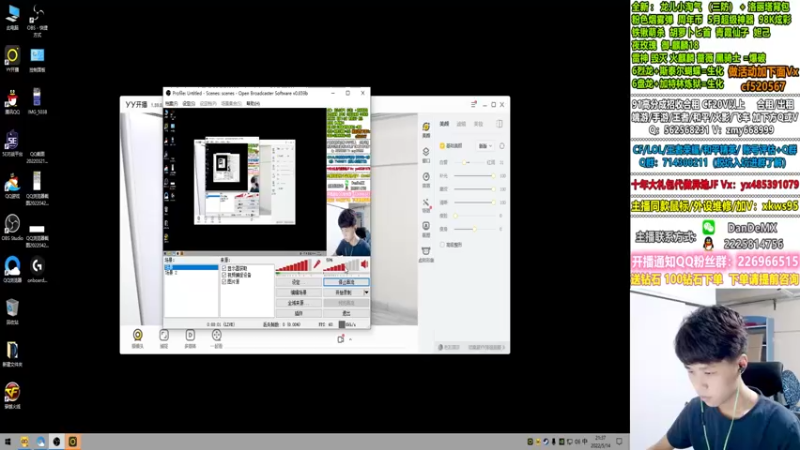
Task: Expand the arrow beside YY bottom share icon
Action: [x=351, y=339]
